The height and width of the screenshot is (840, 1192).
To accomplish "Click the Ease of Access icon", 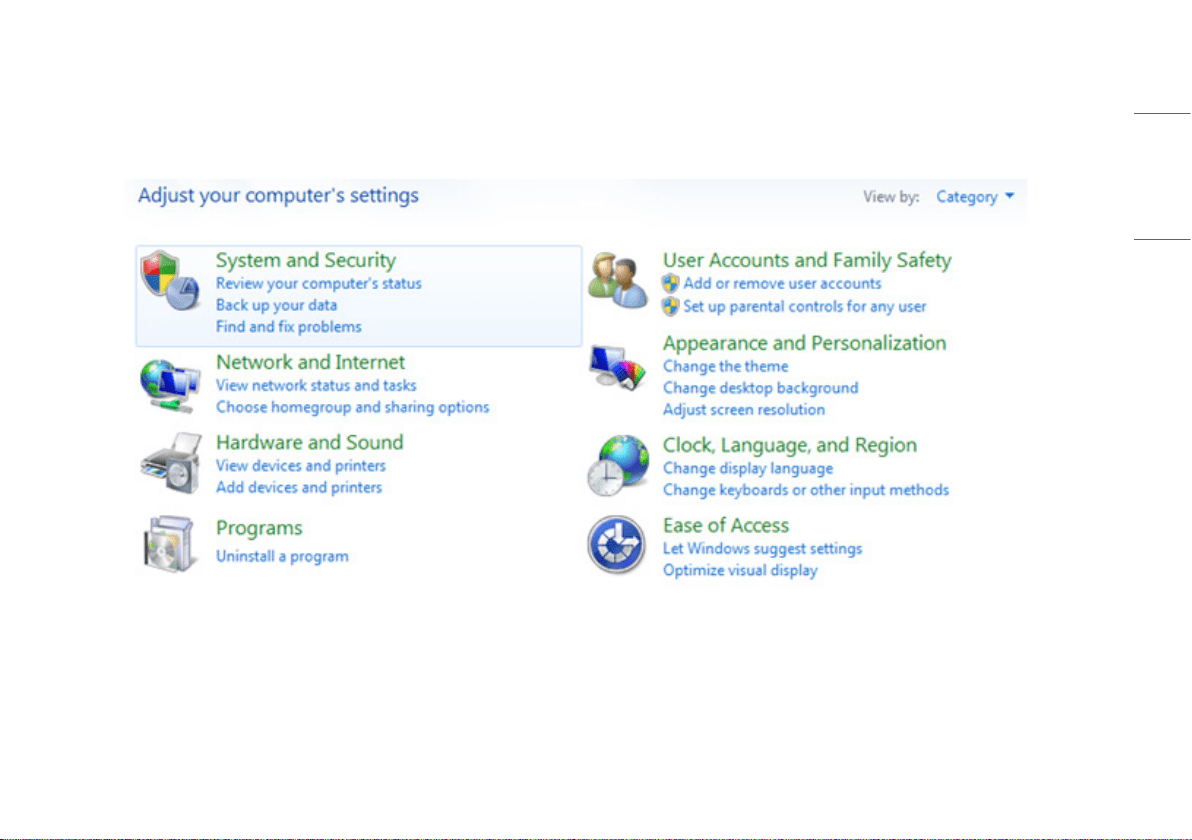I will (x=617, y=545).
